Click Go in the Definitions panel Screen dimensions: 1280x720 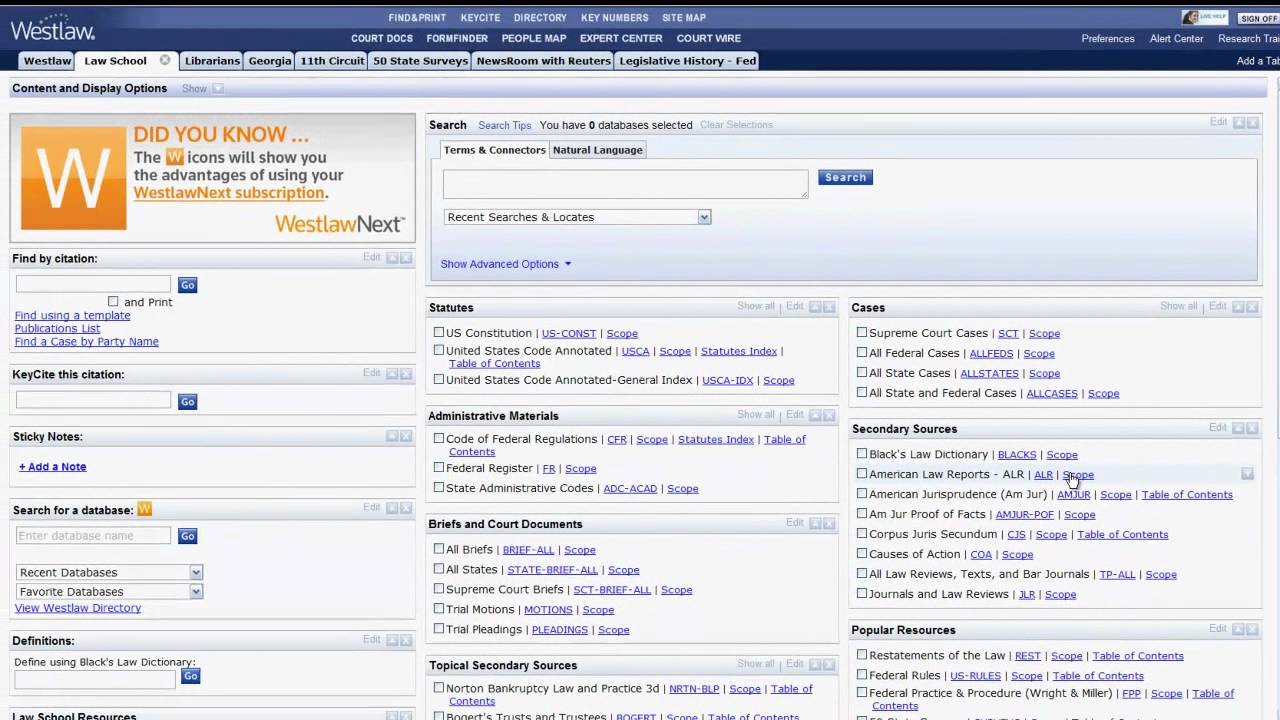pos(190,677)
